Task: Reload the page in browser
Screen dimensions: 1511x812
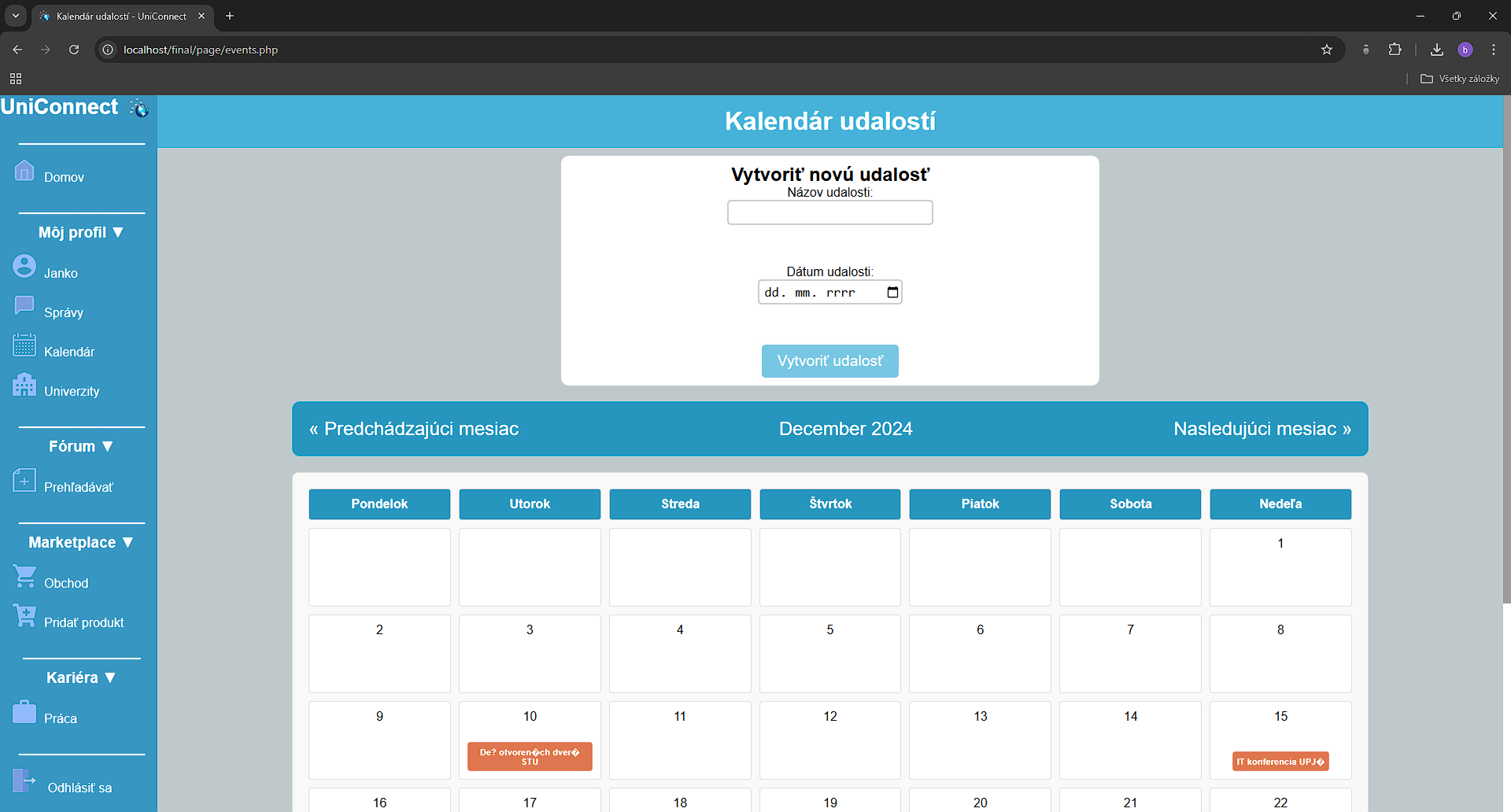Action: click(74, 50)
